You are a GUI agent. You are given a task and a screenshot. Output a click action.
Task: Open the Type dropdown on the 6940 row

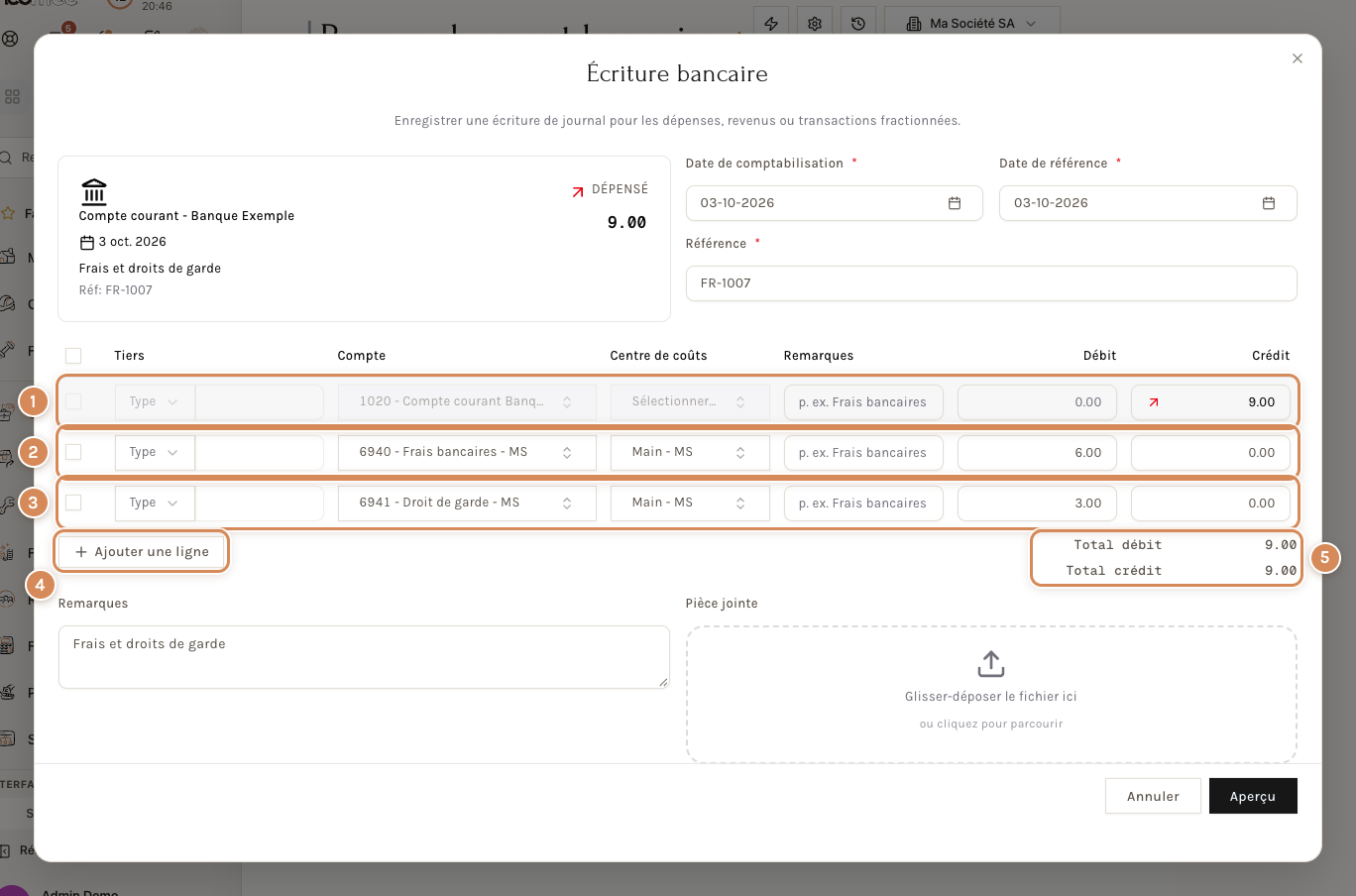(x=155, y=452)
